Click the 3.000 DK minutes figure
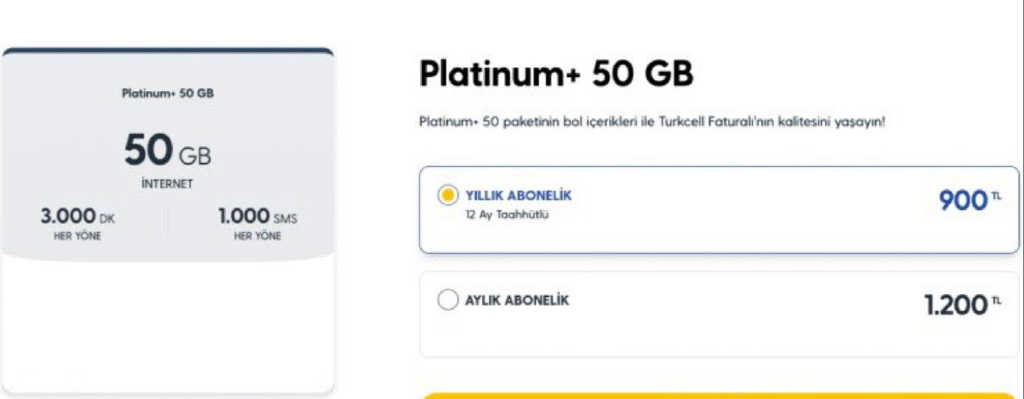Image resolution: width=1024 pixels, height=399 pixels. point(78,216)
